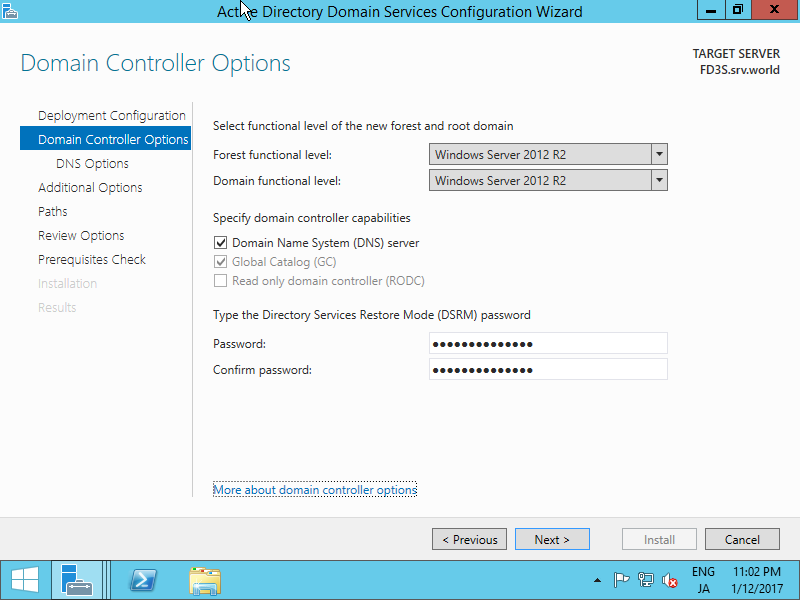Show hidden tray icons arrow
This screenshot has height=600, width=800.
(x=597, y=580)
